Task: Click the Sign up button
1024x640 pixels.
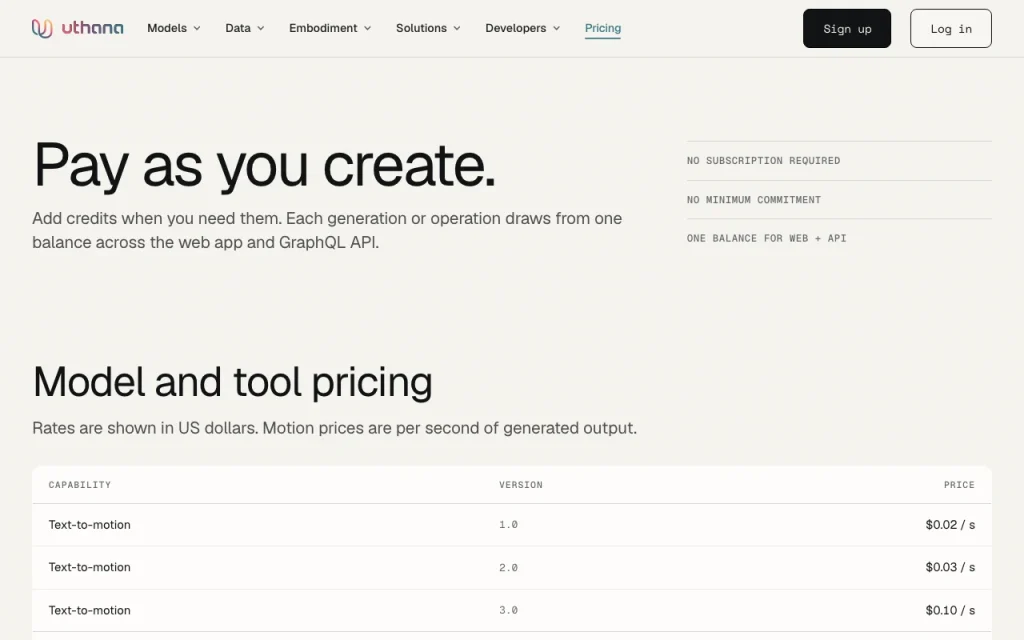Action: pyautogui.click(x=847, y=29)
